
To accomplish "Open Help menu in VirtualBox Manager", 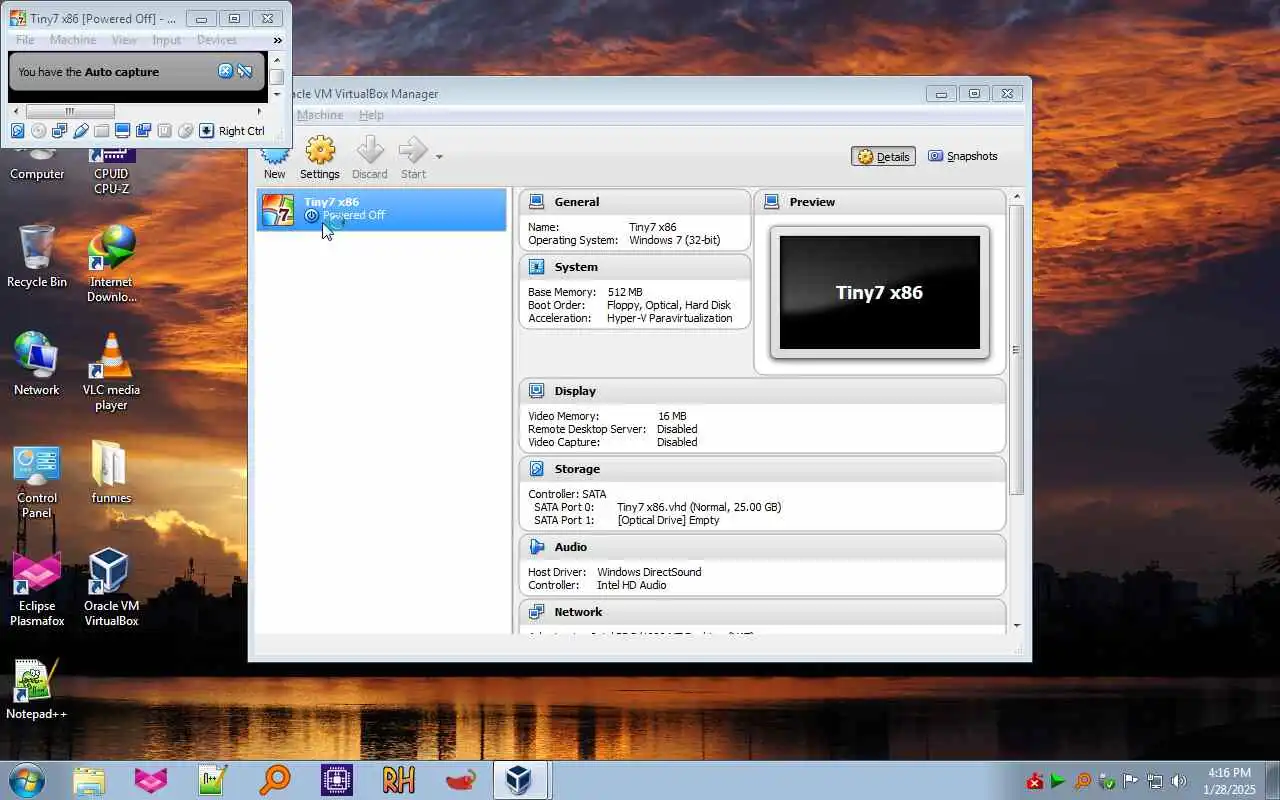I will [x=371, y=115].
